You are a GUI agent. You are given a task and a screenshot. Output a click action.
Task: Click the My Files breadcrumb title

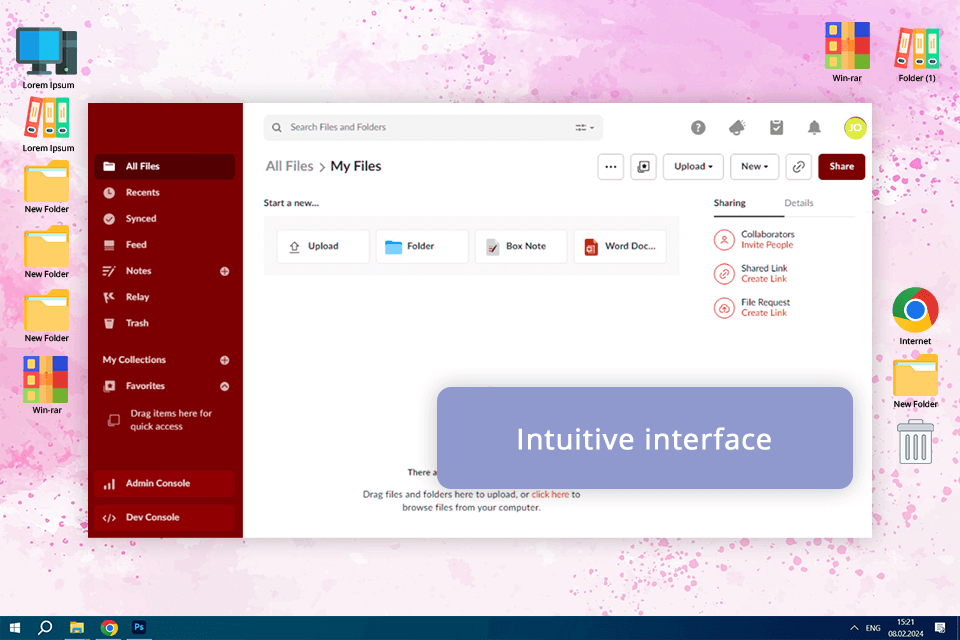pyautogui.click(x=356, y=166)
